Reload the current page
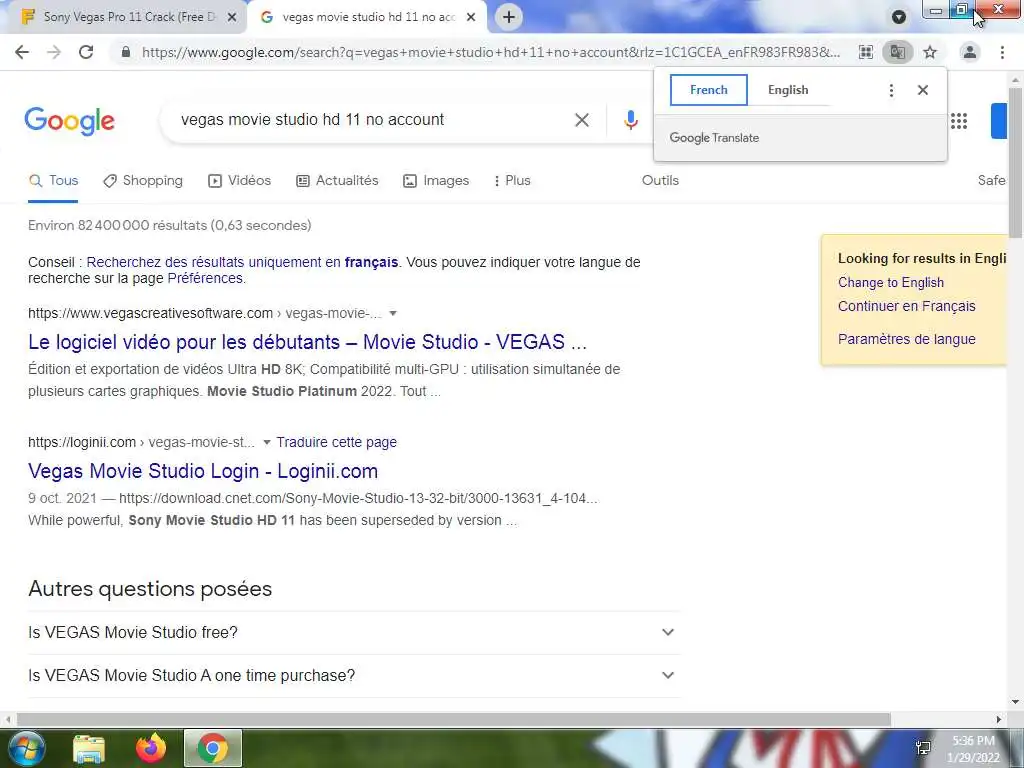The width and height of the screenshot is (1024, 768). click(x=86, y=52)
